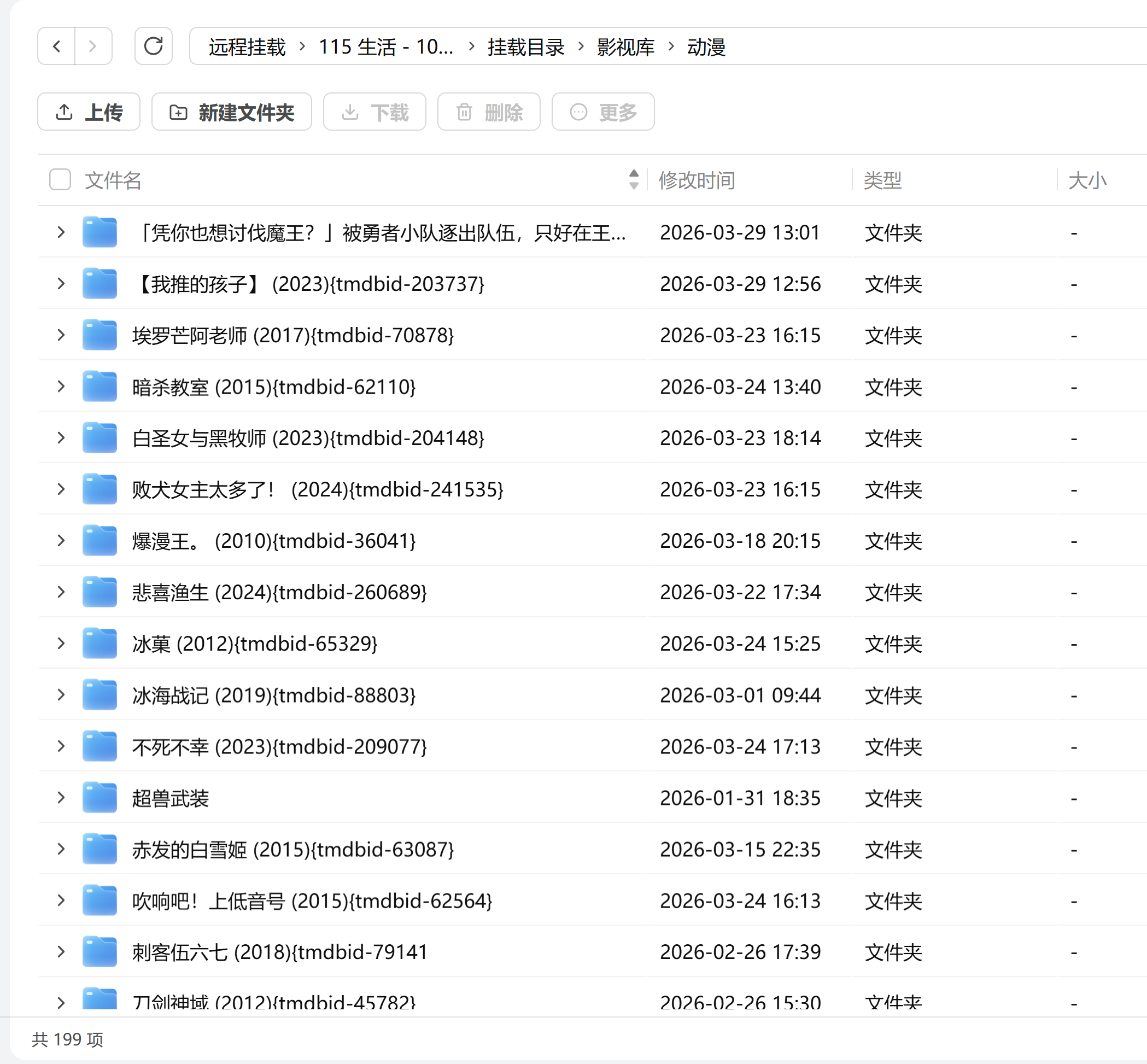Open folder 埃罗芒阿老师 (2017){tmdbid-70878}
This screenshot has width=1147, height=1064.
point(293,335)
